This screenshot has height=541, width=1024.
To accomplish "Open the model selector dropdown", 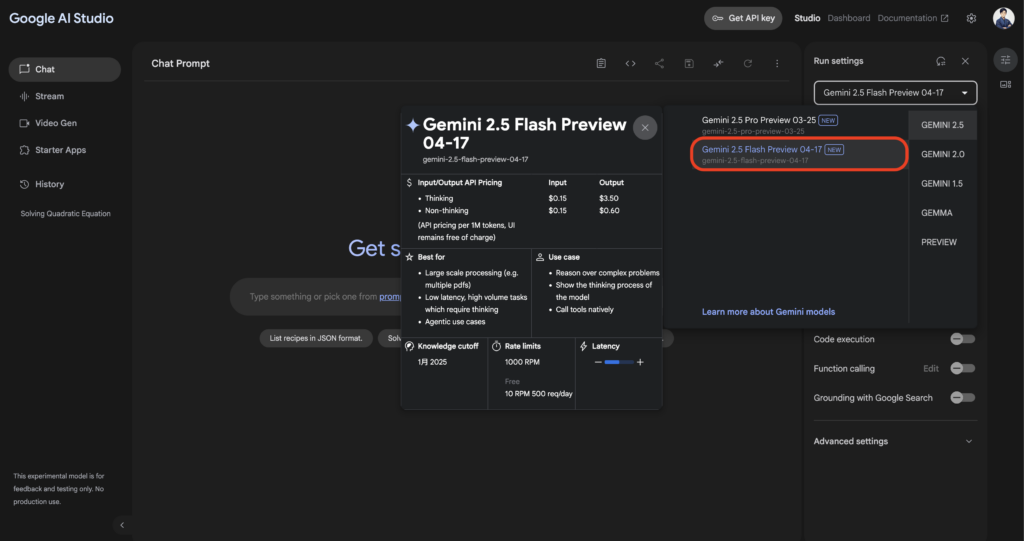I will click(x=894, y=93).
